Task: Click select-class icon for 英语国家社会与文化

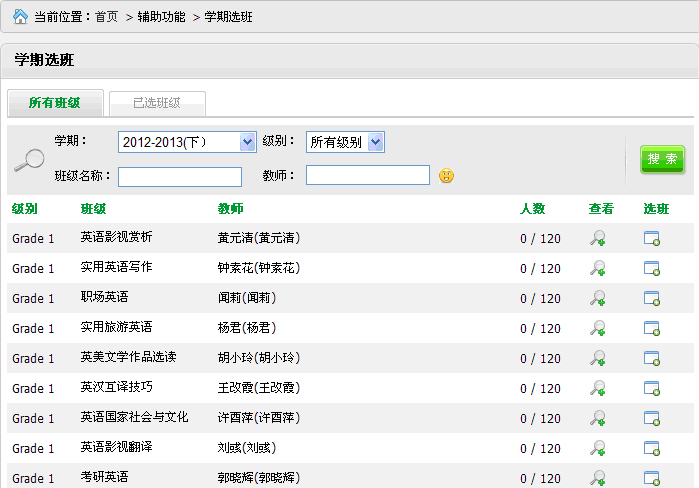Action: coord(652,418)
